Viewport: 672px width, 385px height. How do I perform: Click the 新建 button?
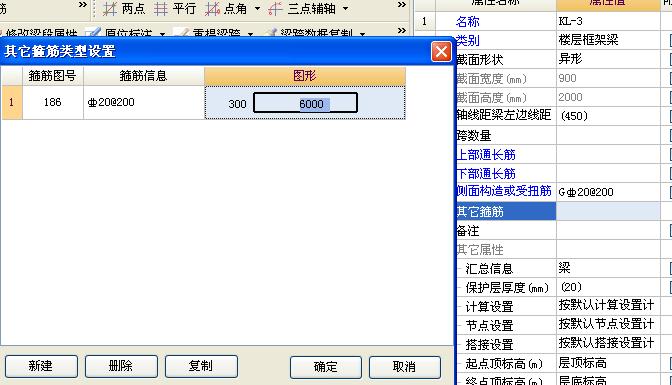click(41, 366)
